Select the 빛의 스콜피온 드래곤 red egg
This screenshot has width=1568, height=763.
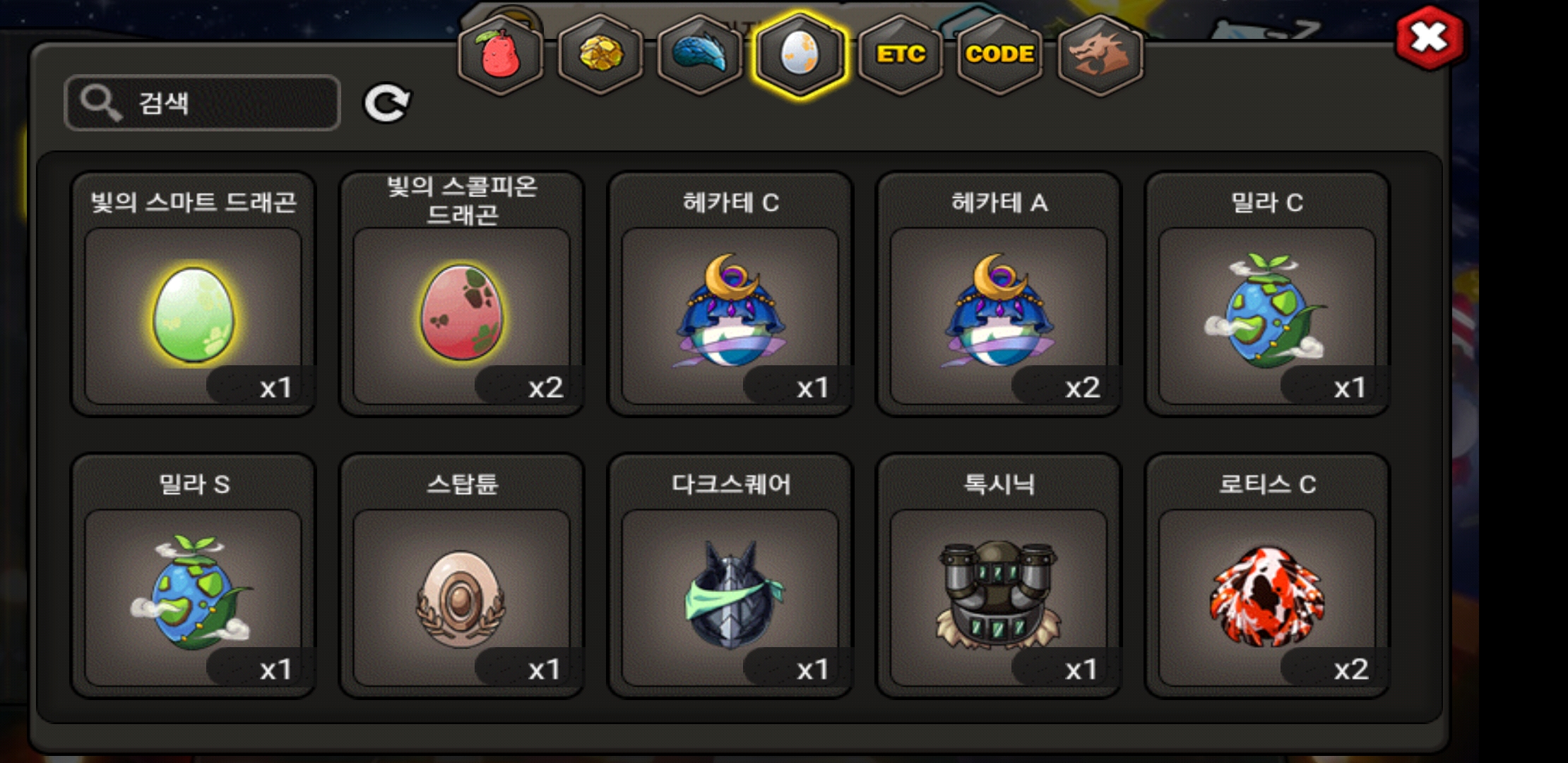pyautogui.click(x=461, y=294)
